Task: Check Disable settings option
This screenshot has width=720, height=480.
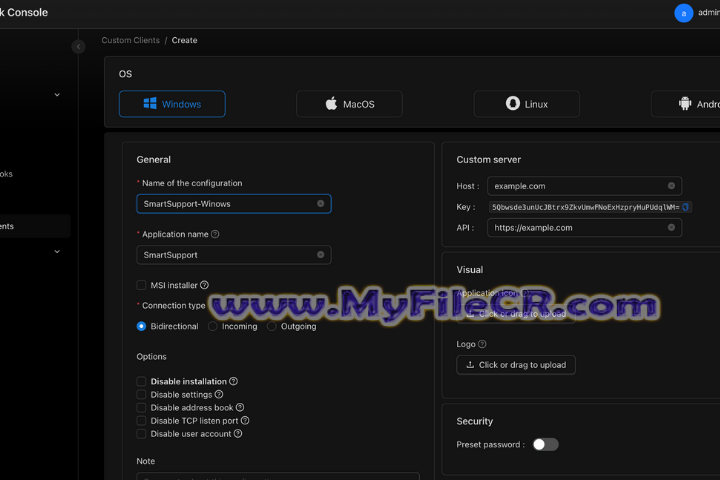Action: pyautogui.click(x=141, y=395)
